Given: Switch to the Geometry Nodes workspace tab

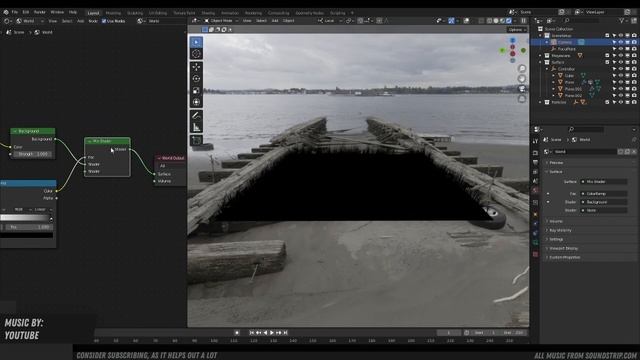Looking at the screenshot, I should [x=309, y=13].
